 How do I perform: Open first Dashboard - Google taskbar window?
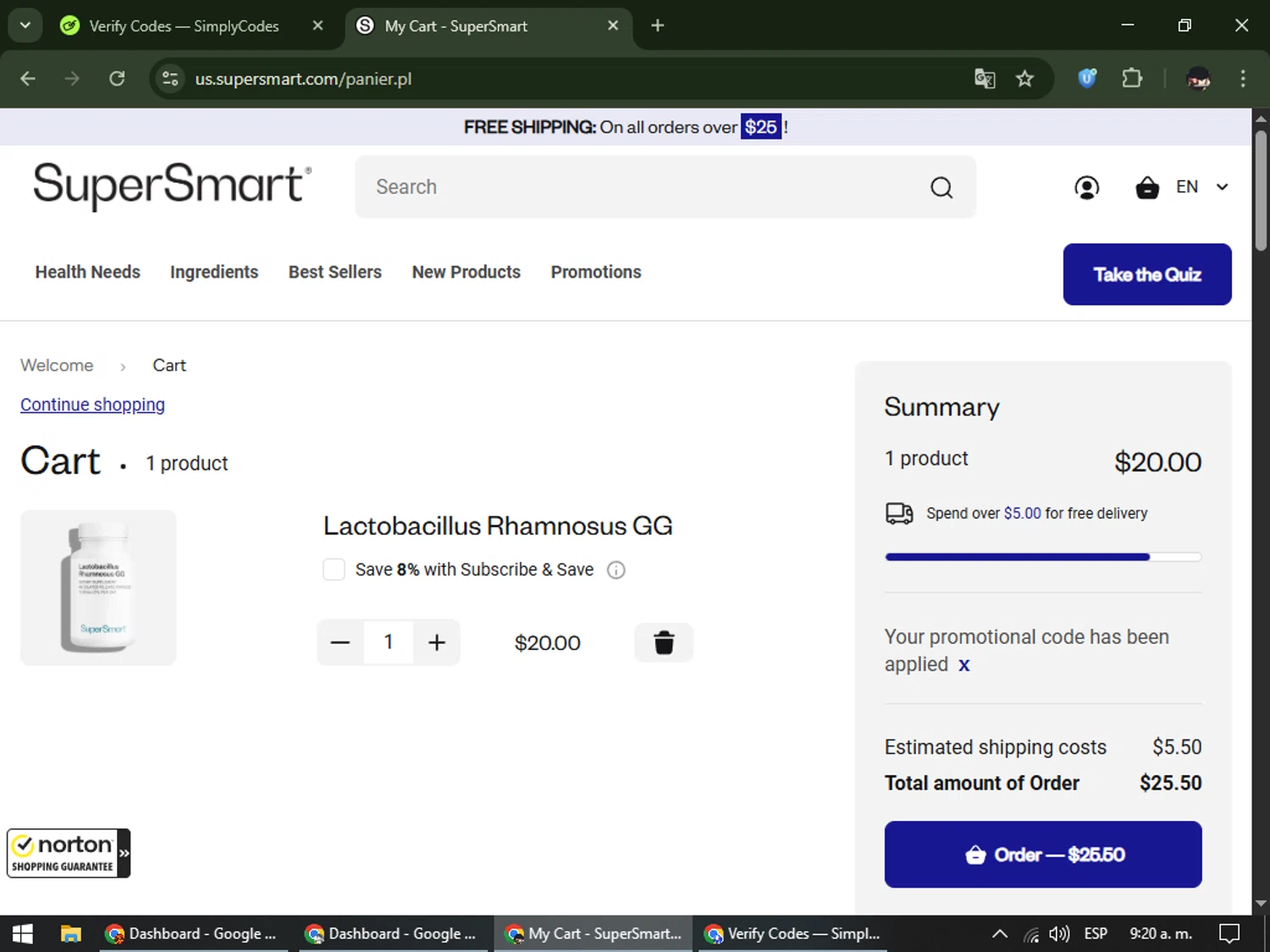click(x=193, y=933)
